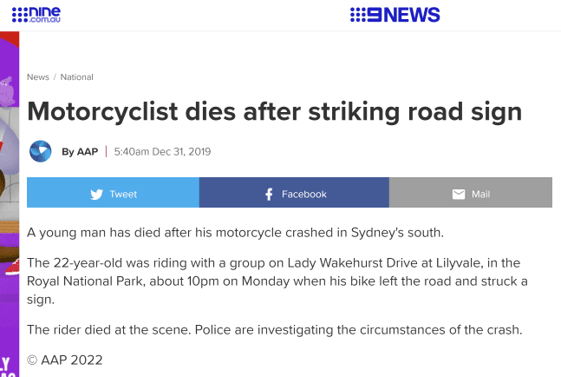Click the red shoe in side ad
561x377 pixels.
(x=13, y=267)
